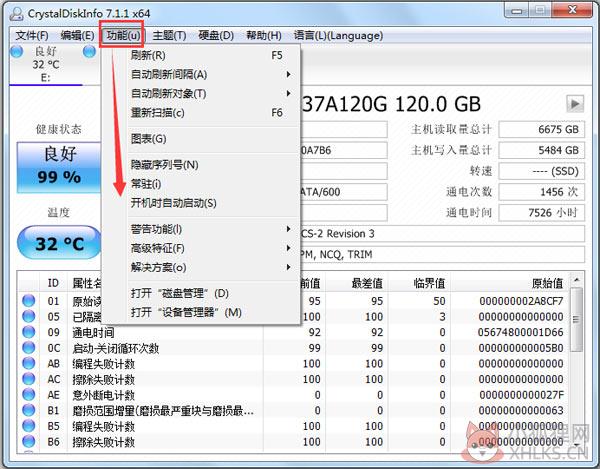Open the 硬盘(D) menu
Viewport: 600px width, 469px height.
(x=216, y=36)
